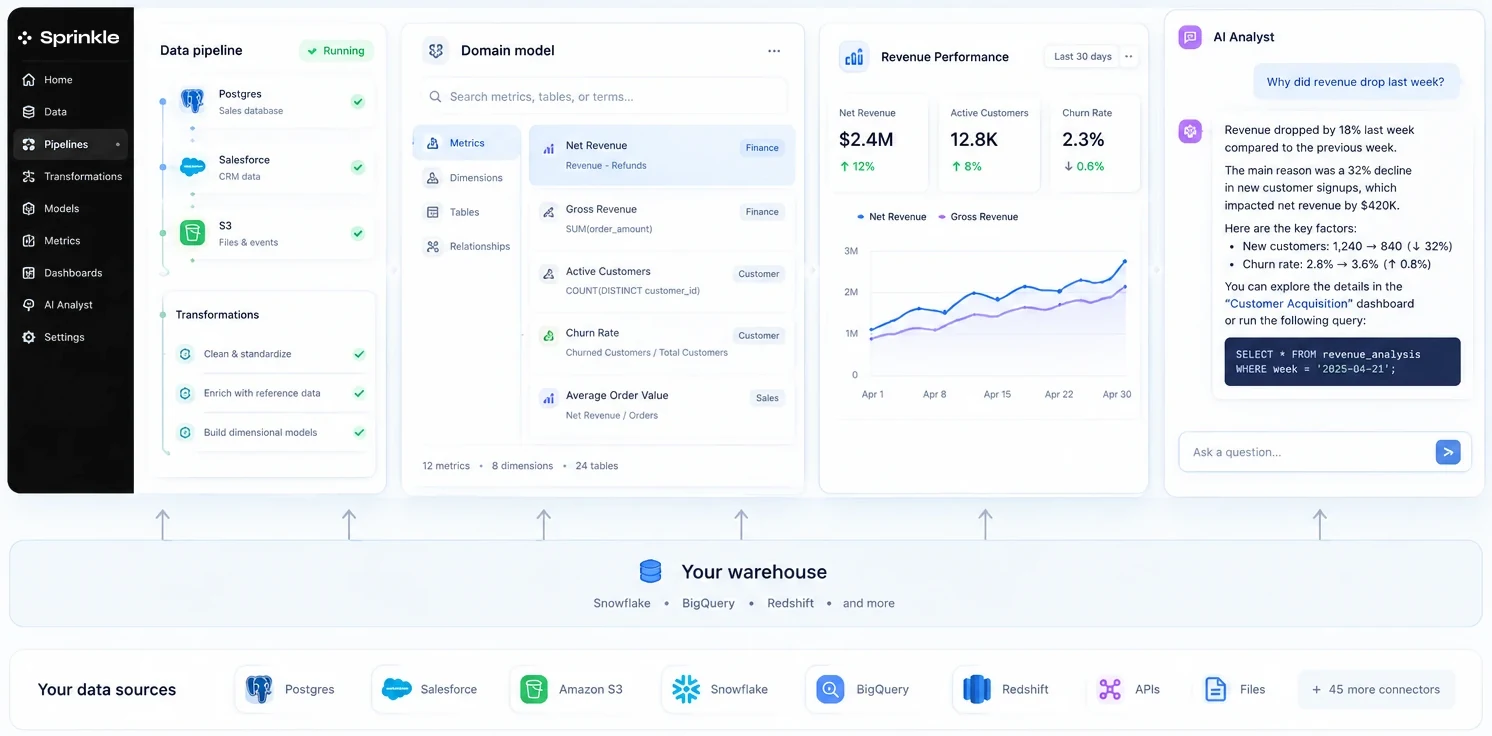Click the Revenue Performance chart icon
1492x736 pixels.
(854, 57)
